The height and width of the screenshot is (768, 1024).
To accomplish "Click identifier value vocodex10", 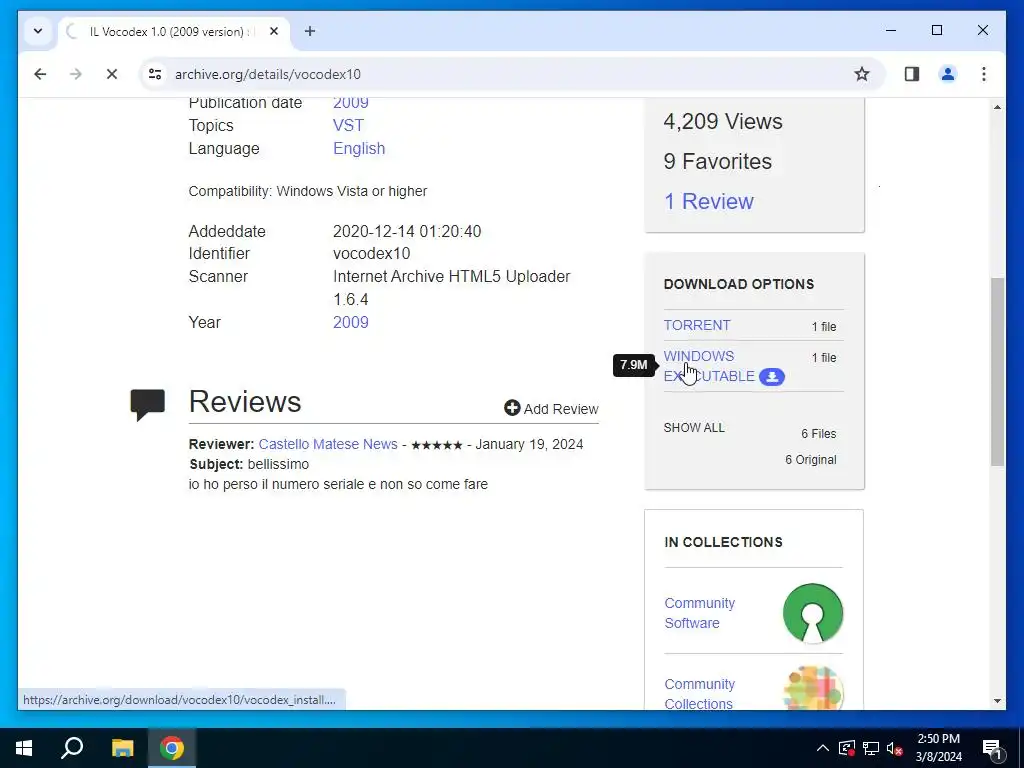I will click(372, 253).
